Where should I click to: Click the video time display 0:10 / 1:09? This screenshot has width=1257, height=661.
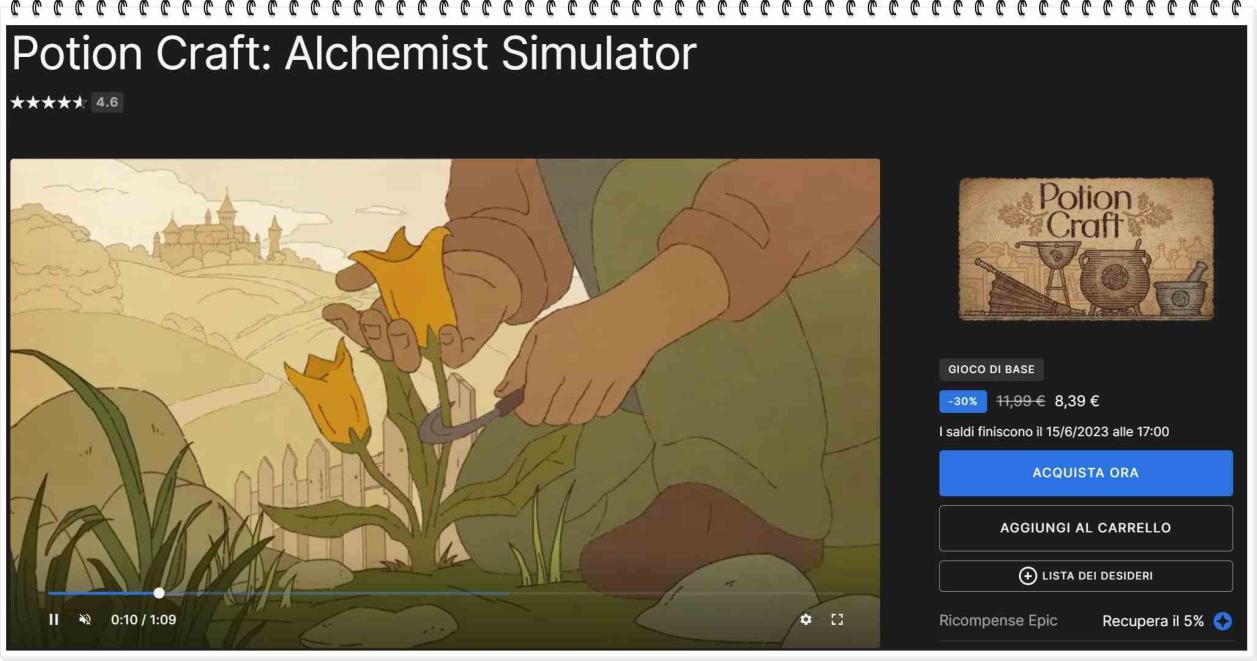143,620
